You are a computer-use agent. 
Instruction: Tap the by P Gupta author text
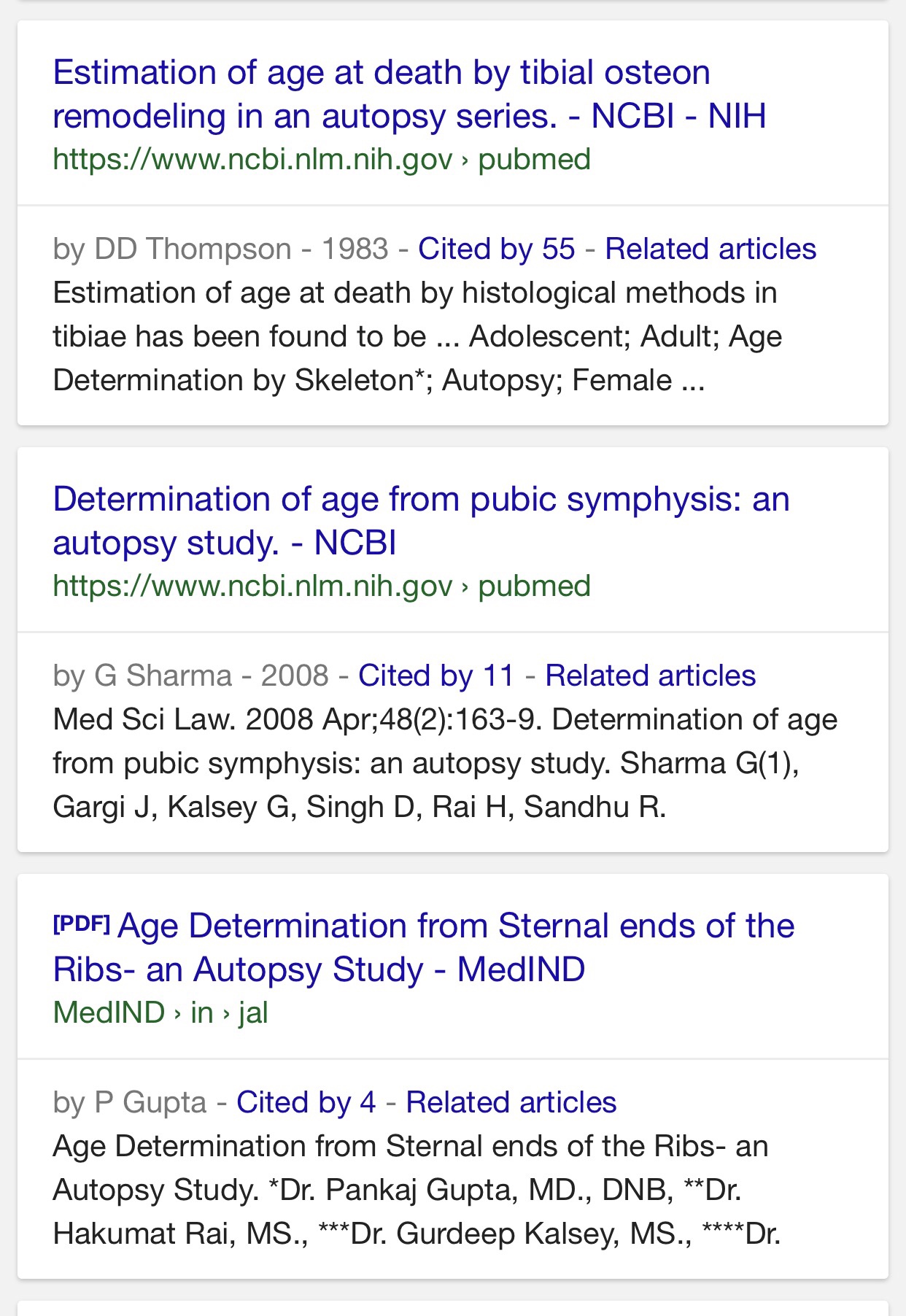130,1103
